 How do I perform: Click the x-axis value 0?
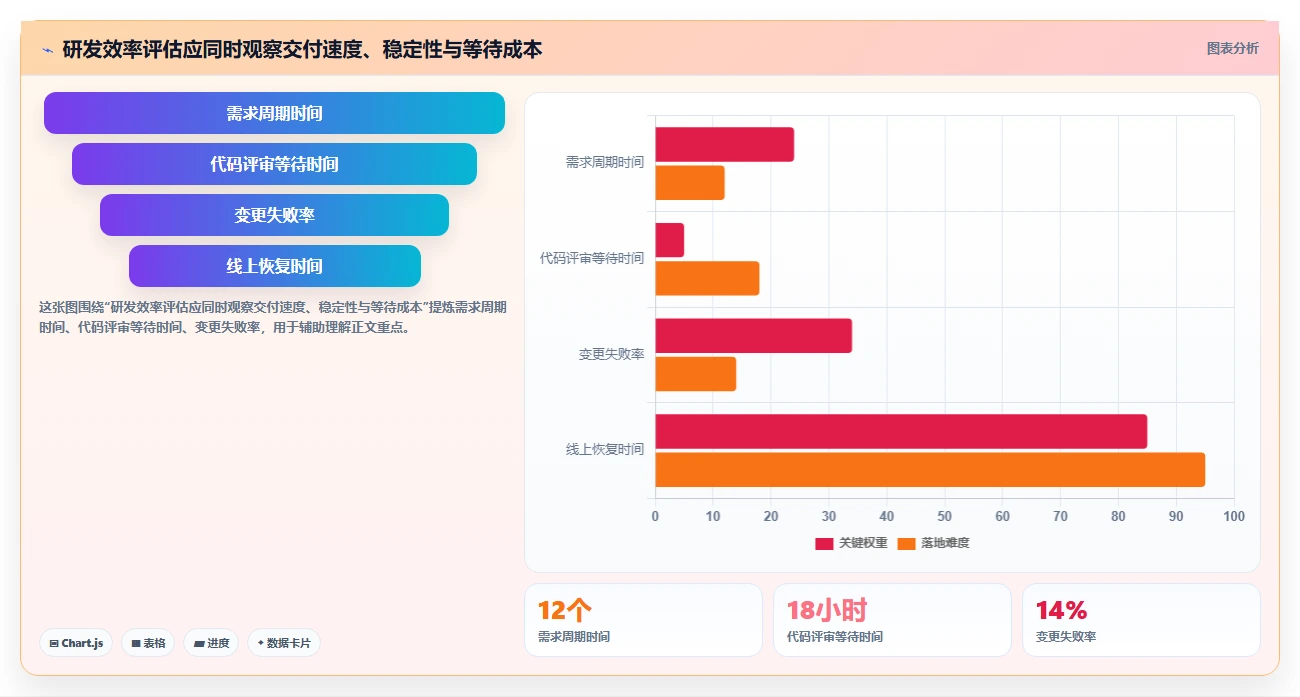tap(655, 516)
